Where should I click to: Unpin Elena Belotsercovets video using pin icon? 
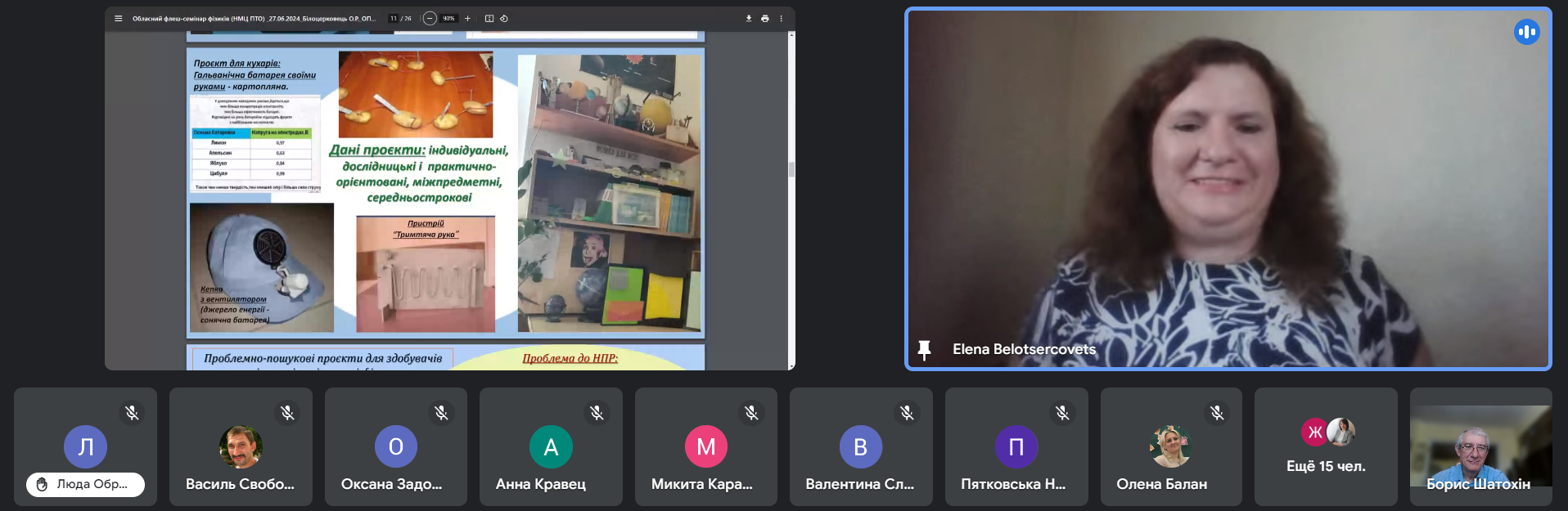[924, 350]
